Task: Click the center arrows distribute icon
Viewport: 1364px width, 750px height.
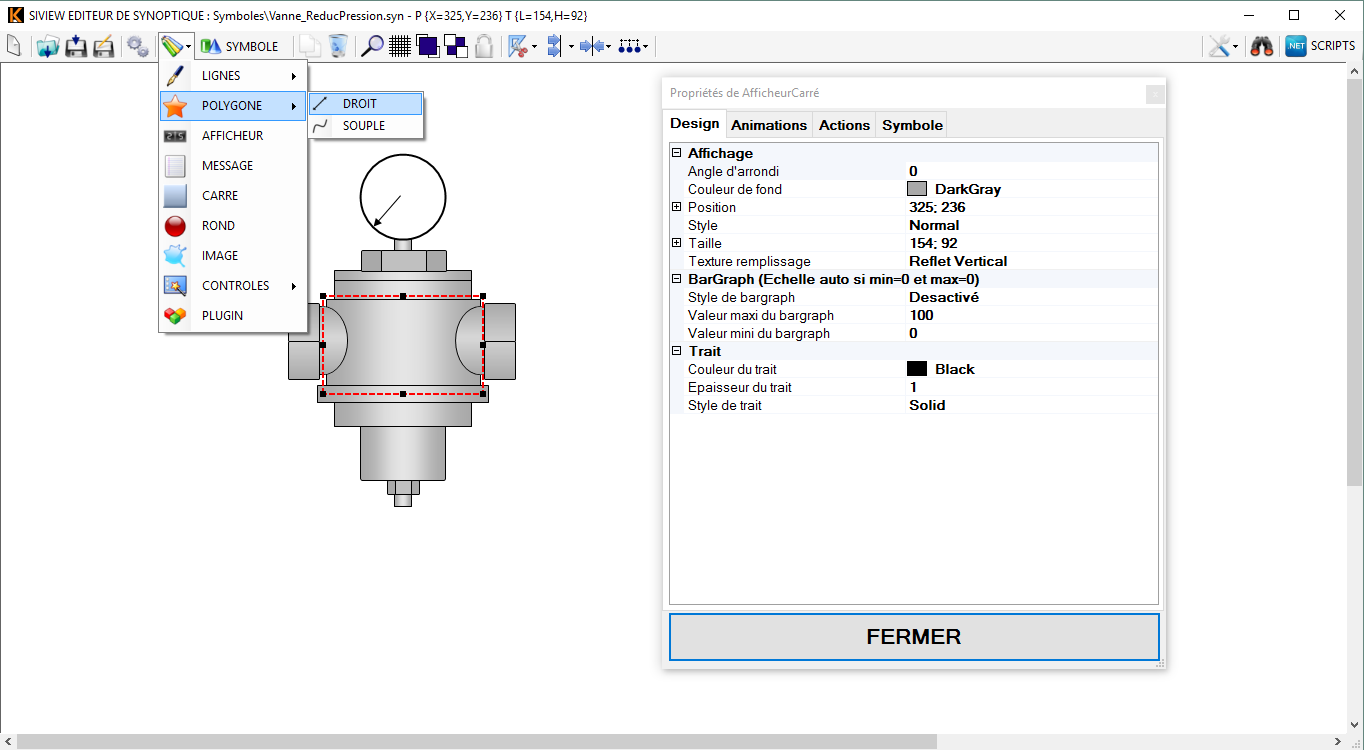Action: coord(593,46)
